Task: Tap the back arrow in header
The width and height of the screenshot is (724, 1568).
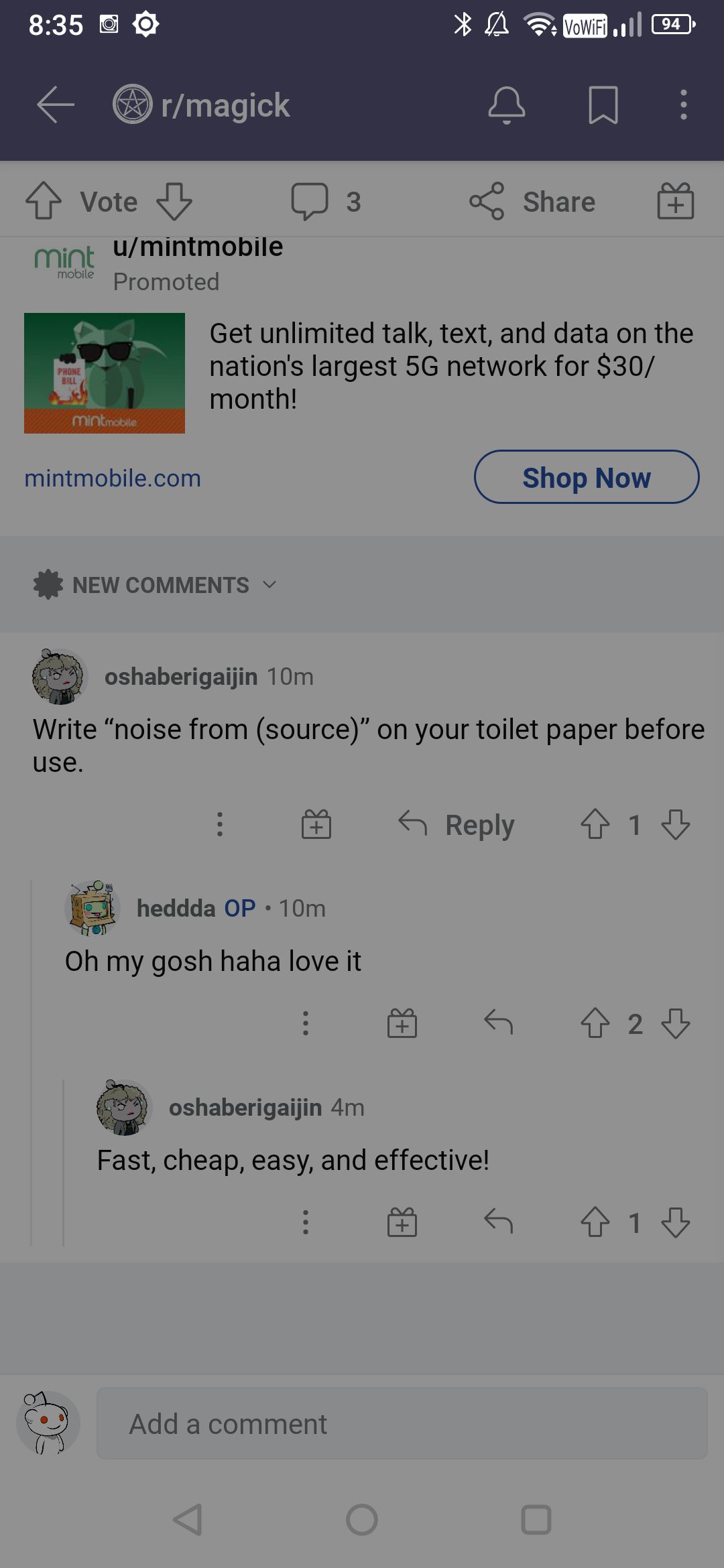Action: pyautogui.click(x=55, y=105)
